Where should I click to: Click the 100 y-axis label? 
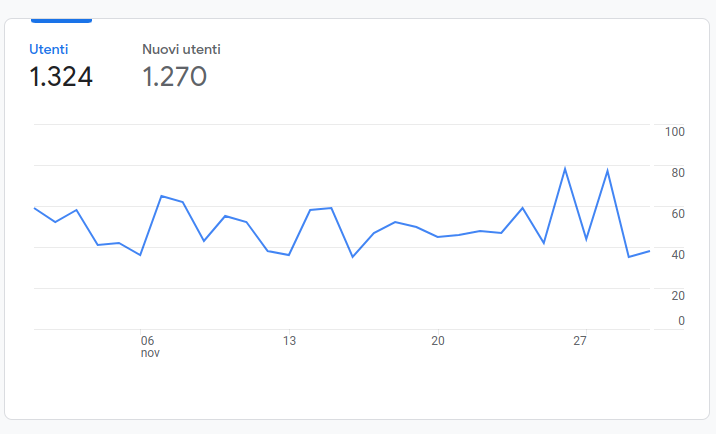click(x=674, y=132)
